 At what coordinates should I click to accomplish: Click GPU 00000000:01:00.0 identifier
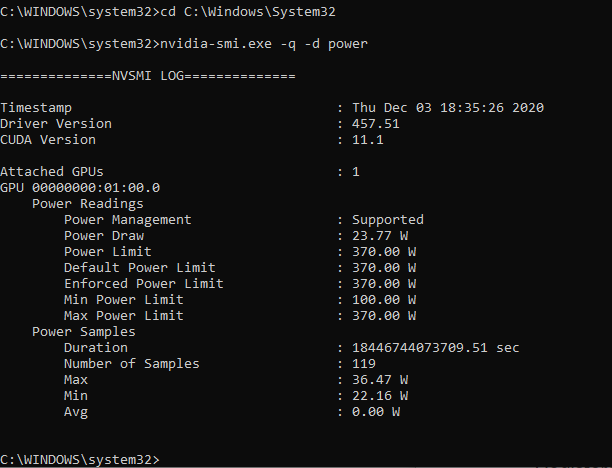pyautogui.click(x=80, y=188)
